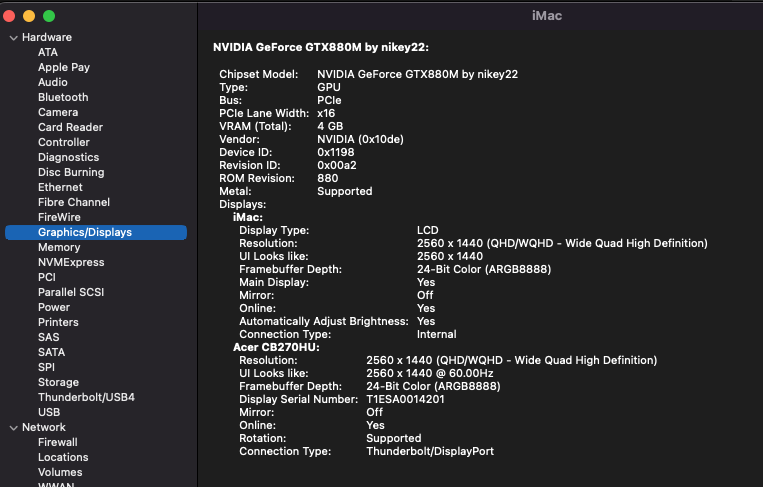
Task: Select Bluetooth in the sidebar
Action: [x=63, y=97]
